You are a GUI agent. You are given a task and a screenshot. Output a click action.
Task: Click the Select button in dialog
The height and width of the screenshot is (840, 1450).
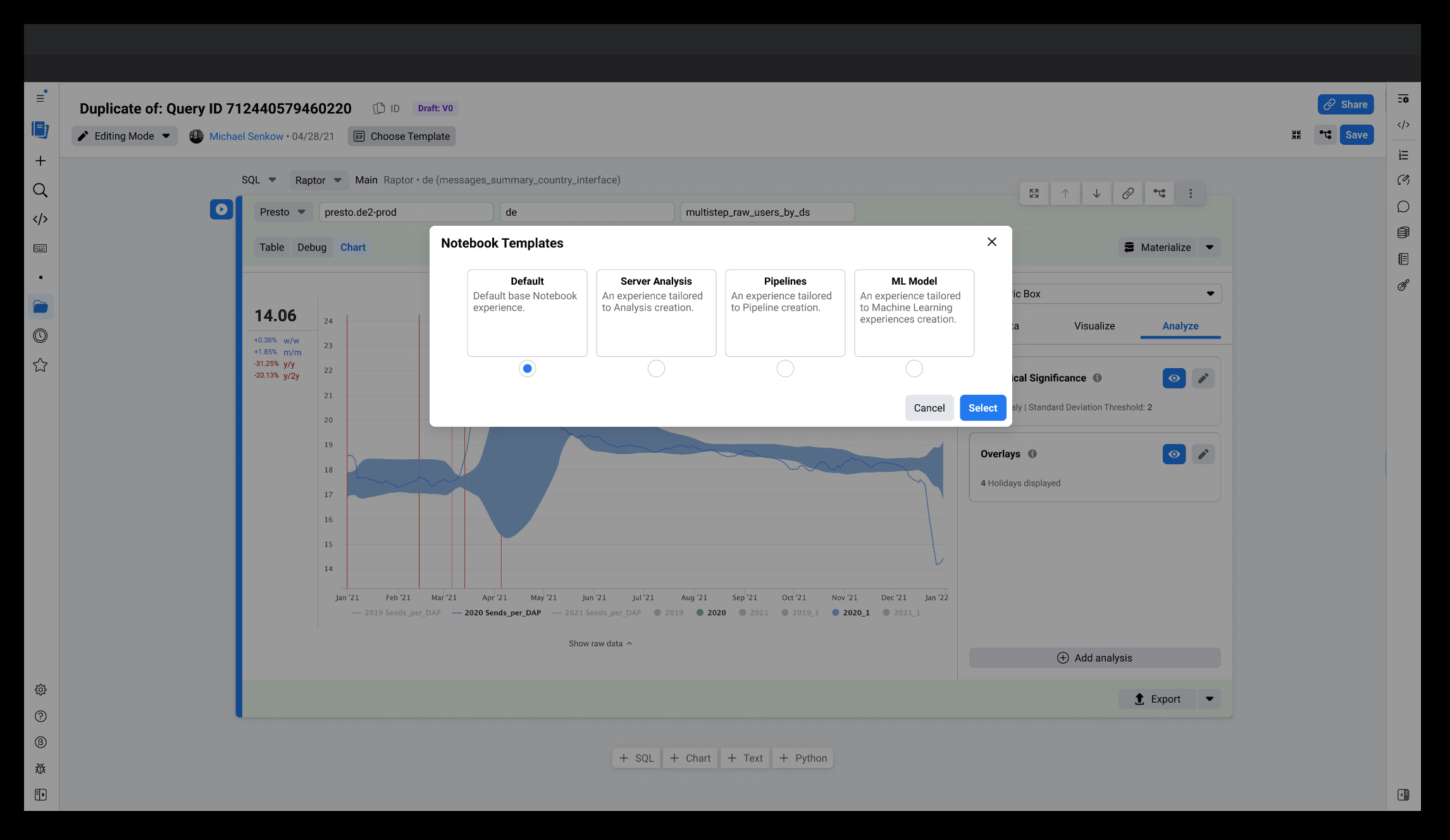(x=982, y=408)
